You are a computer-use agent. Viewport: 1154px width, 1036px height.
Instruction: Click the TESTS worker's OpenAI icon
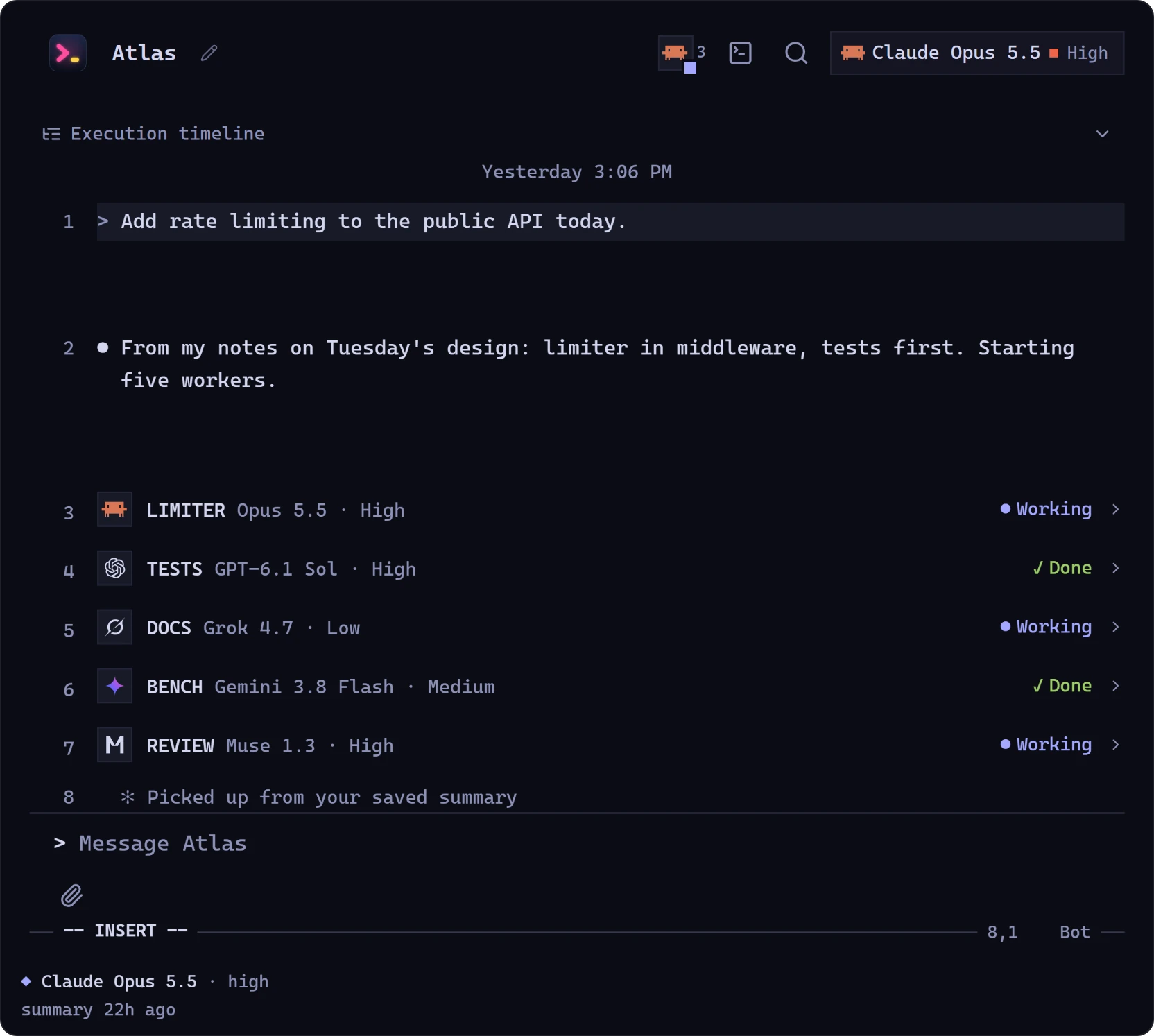[x=114, y=569]
